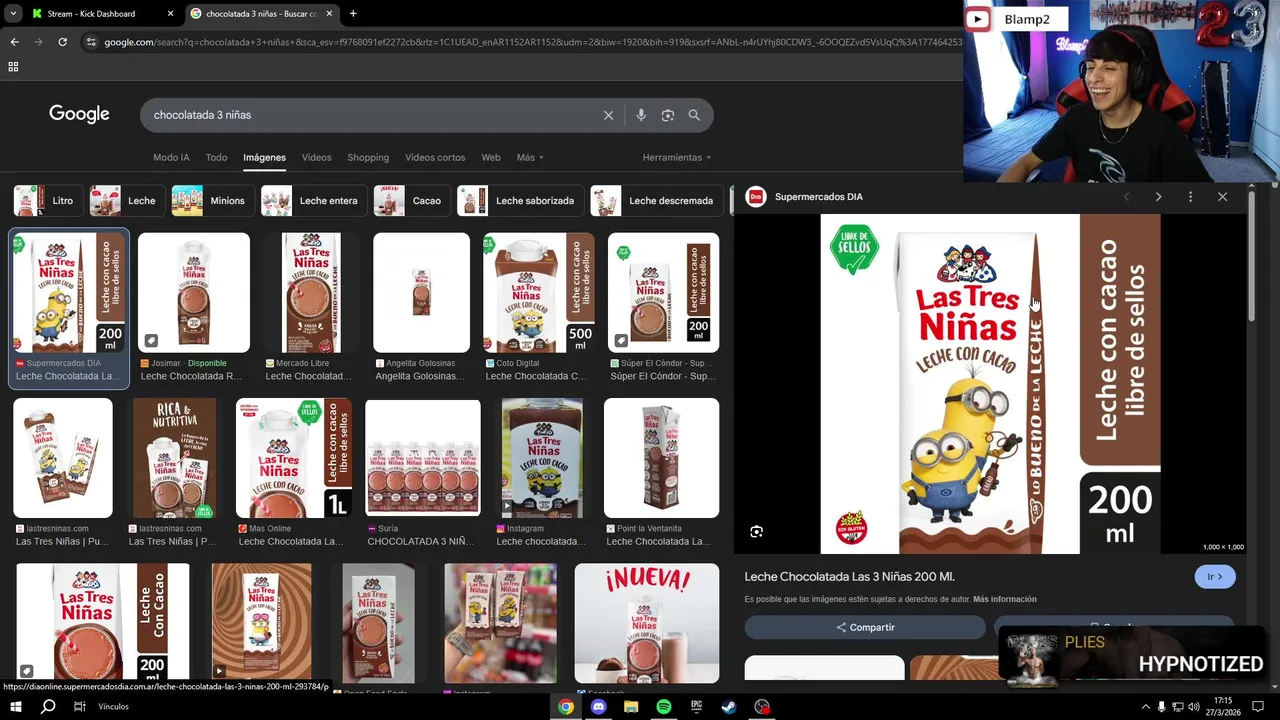Image resolution: width=1280 pixels, height=720 pixels.
Task: Switch to Videos cortos tab
Action: pyautogui.click(x=435, y=158)
